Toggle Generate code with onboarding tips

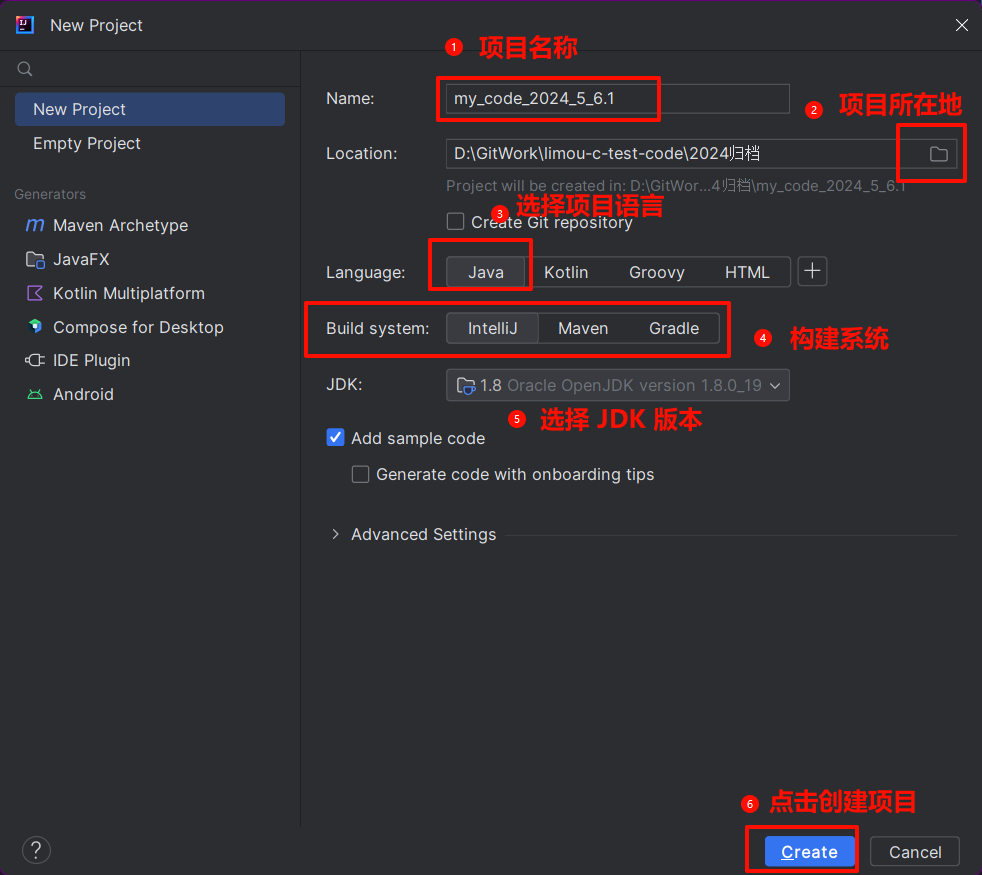(361, 475)
